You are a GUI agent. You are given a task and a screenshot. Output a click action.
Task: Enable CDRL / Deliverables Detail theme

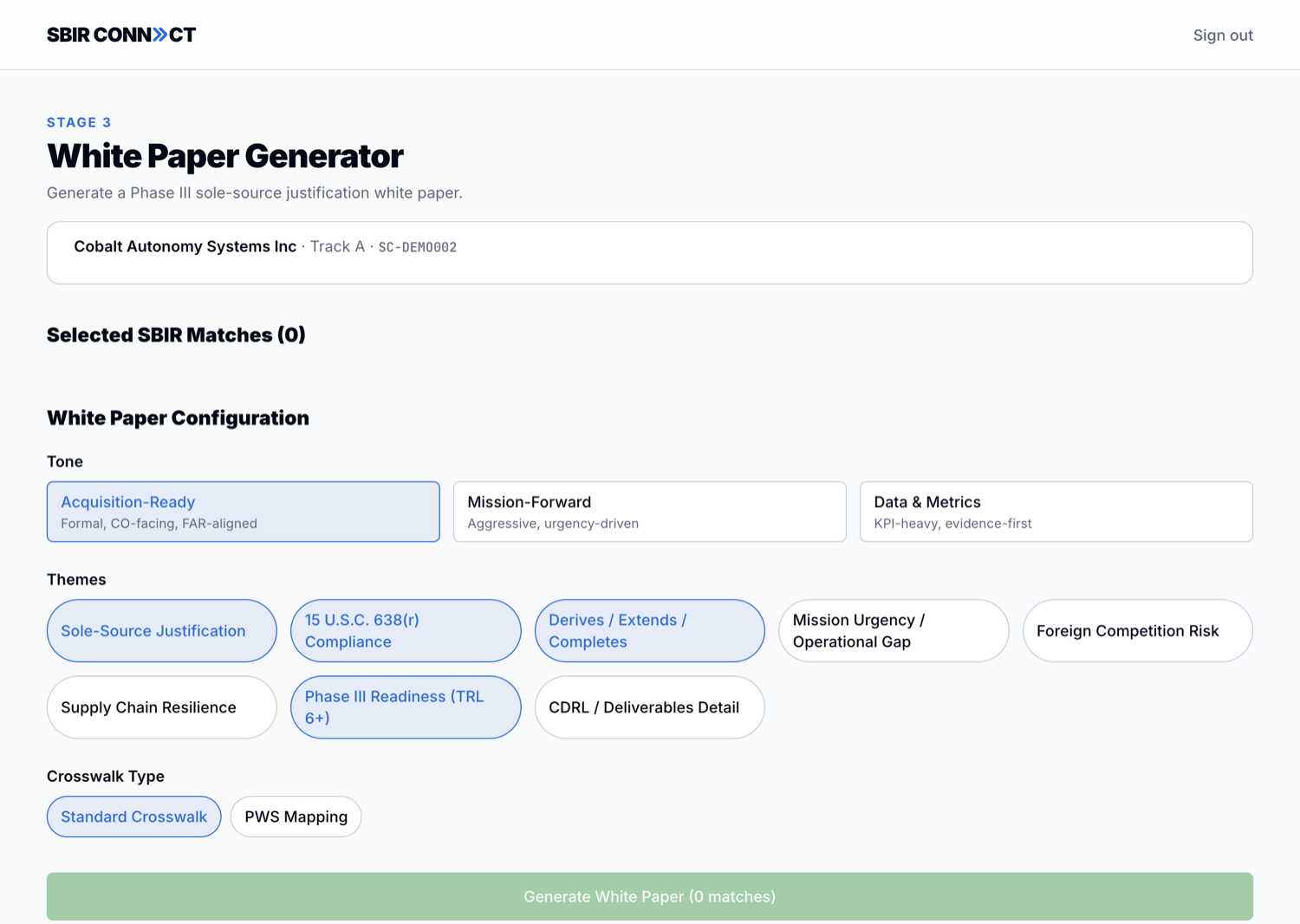click(650, 707)
